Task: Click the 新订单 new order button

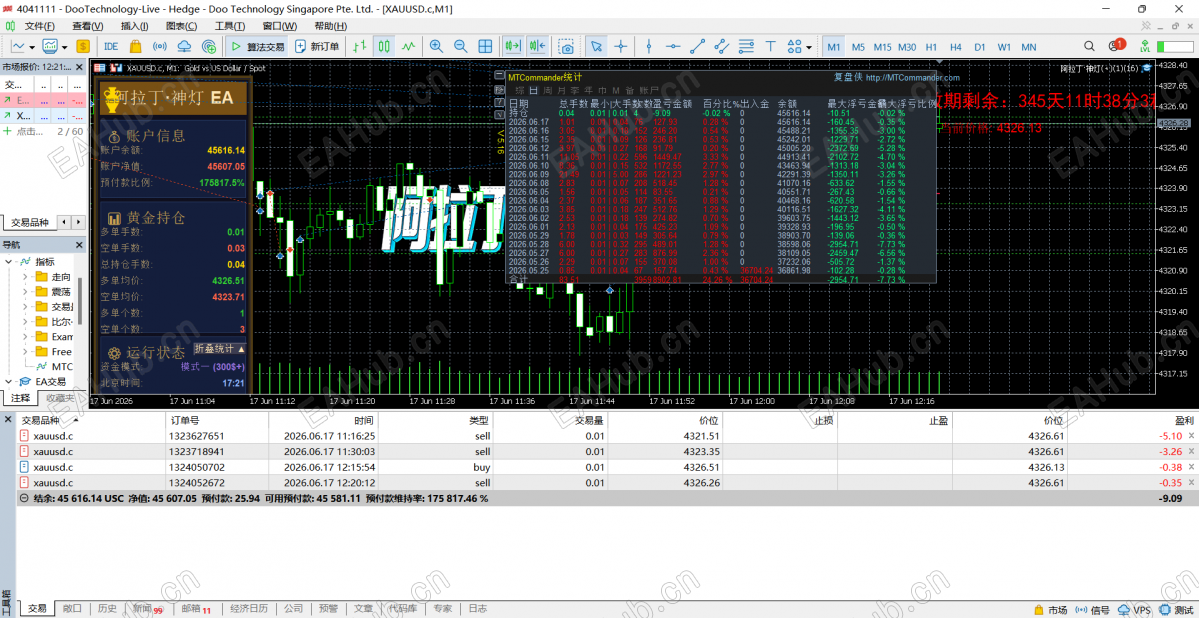Action: [x=319, y=47]
